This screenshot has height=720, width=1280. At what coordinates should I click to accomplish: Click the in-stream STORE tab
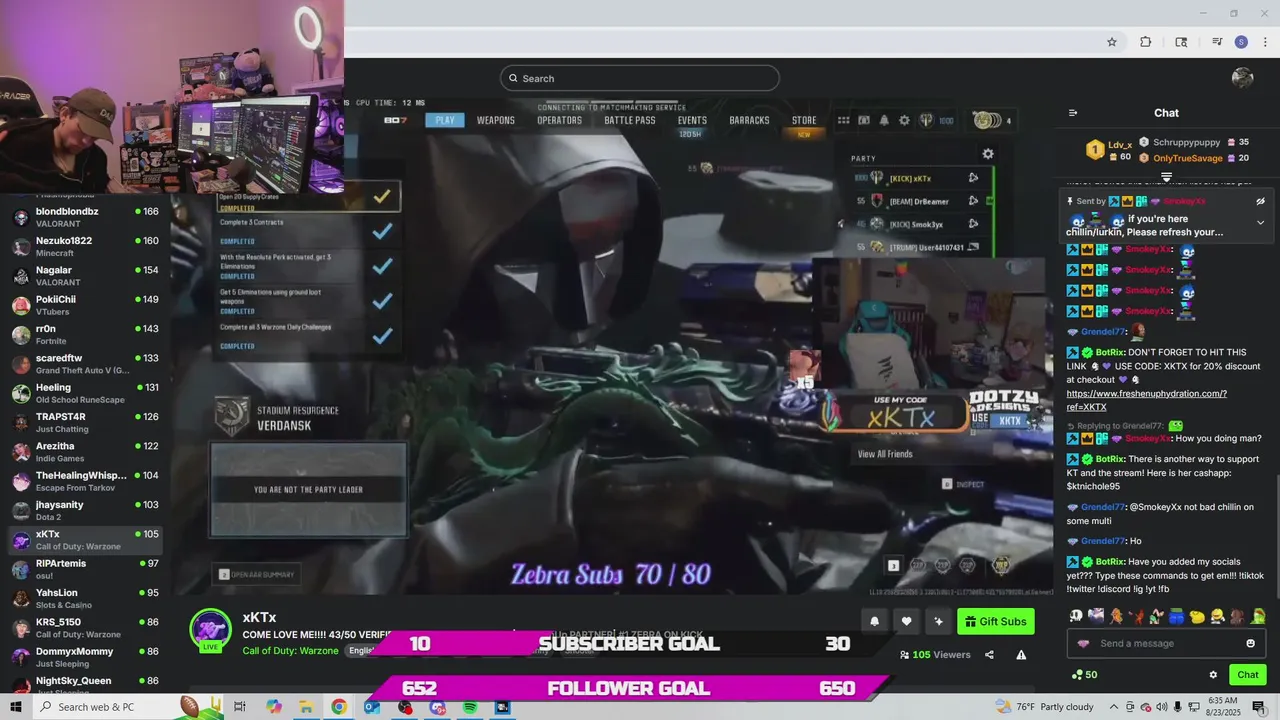pyautogui.click(x=804, y=120)
